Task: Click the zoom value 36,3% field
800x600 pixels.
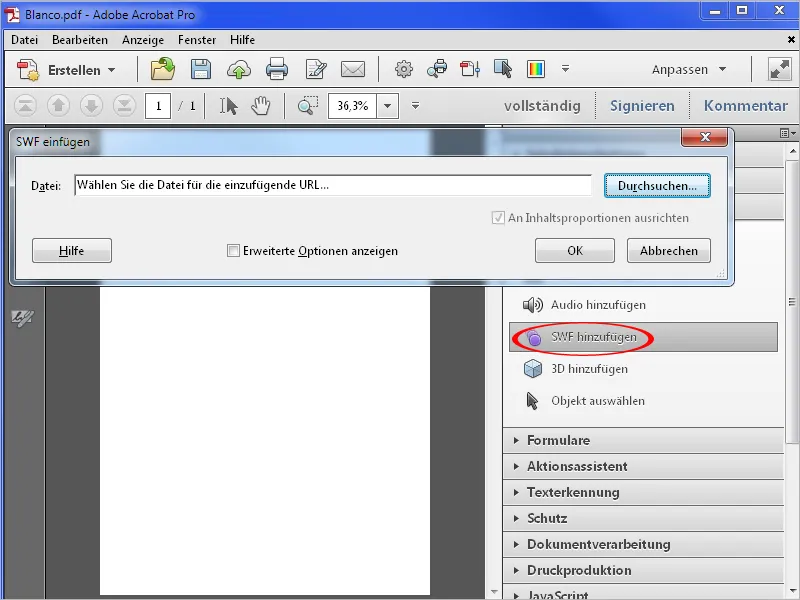Action: (x=353, y=106)
